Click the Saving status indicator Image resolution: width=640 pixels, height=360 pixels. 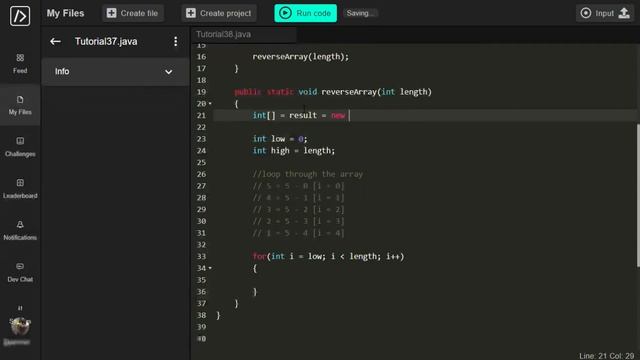click(360, 13)
